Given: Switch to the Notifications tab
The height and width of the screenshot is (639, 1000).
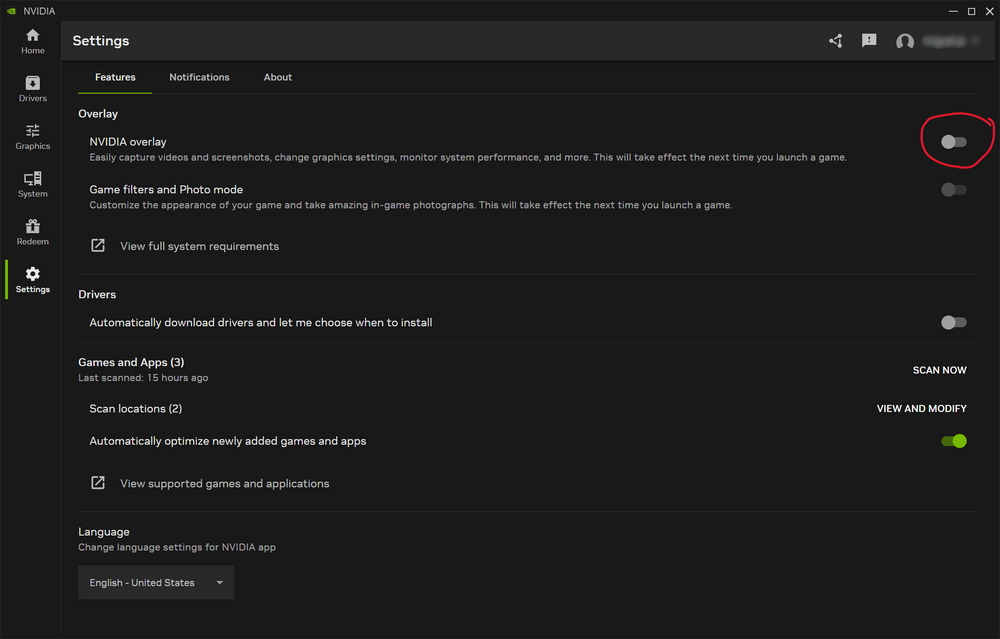Looking at the screenshot, I should tap(199, 77).
